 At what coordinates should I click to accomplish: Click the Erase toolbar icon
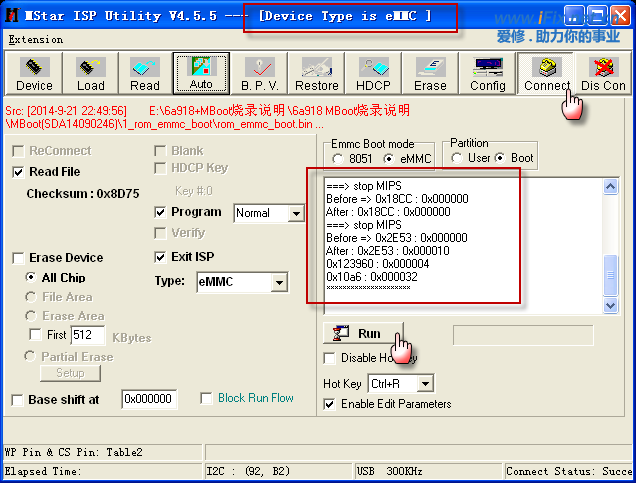430,73
